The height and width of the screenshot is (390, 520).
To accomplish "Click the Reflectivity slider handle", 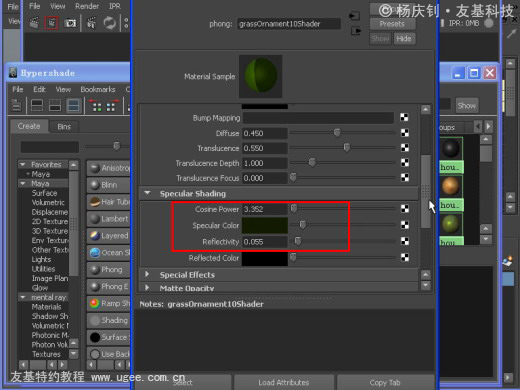I will coord(298,241).
